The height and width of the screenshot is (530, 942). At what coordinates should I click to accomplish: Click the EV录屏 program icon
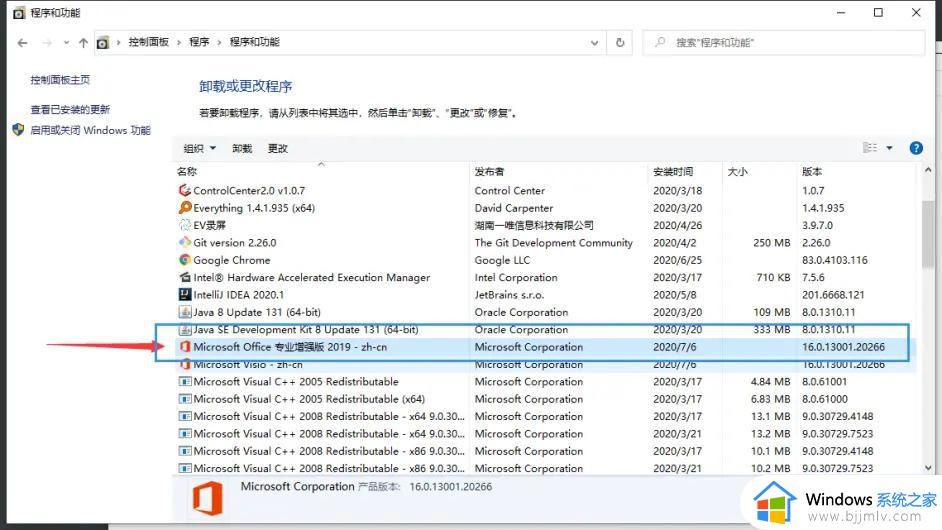point(185,225)
